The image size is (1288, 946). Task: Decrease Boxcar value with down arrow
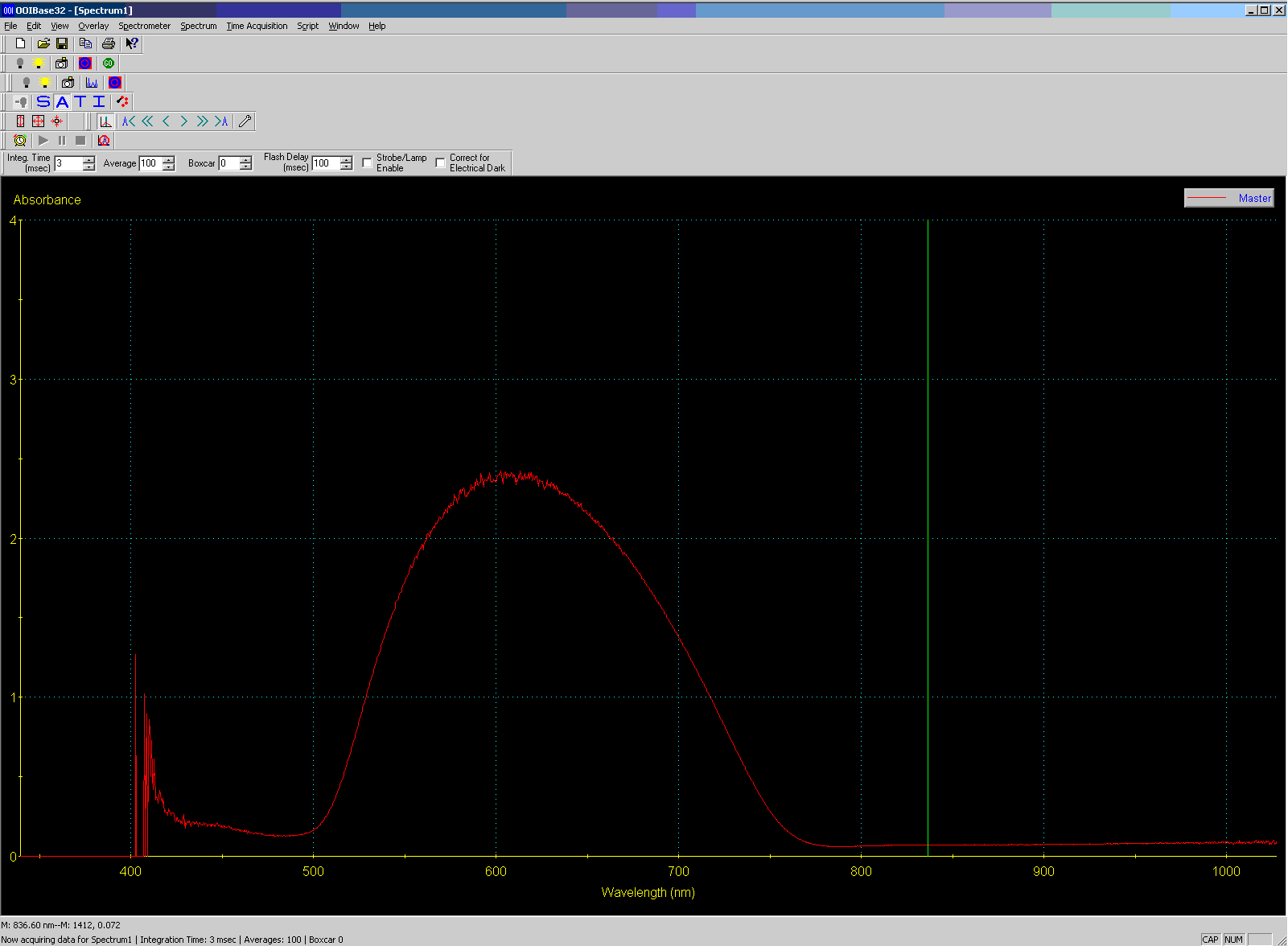pos(245,167)
